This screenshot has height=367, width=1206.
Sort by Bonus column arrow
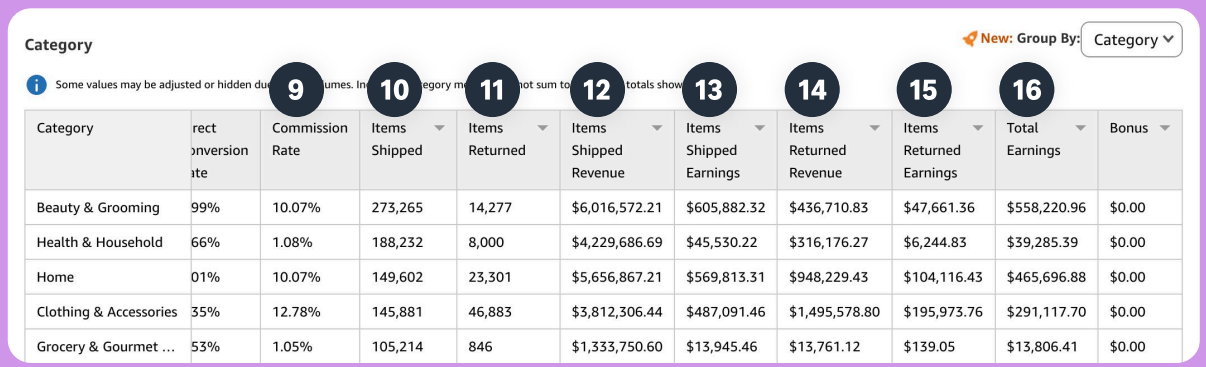coord(1164,128)
